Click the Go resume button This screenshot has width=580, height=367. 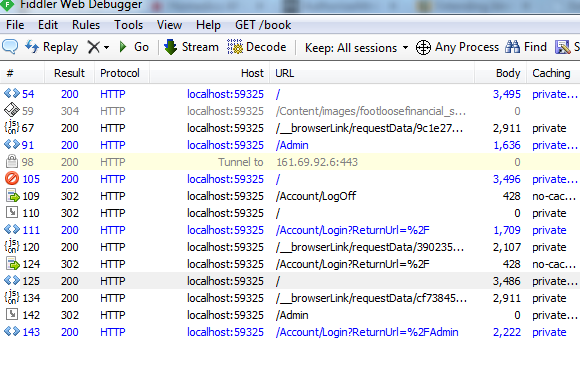point(134,47)
